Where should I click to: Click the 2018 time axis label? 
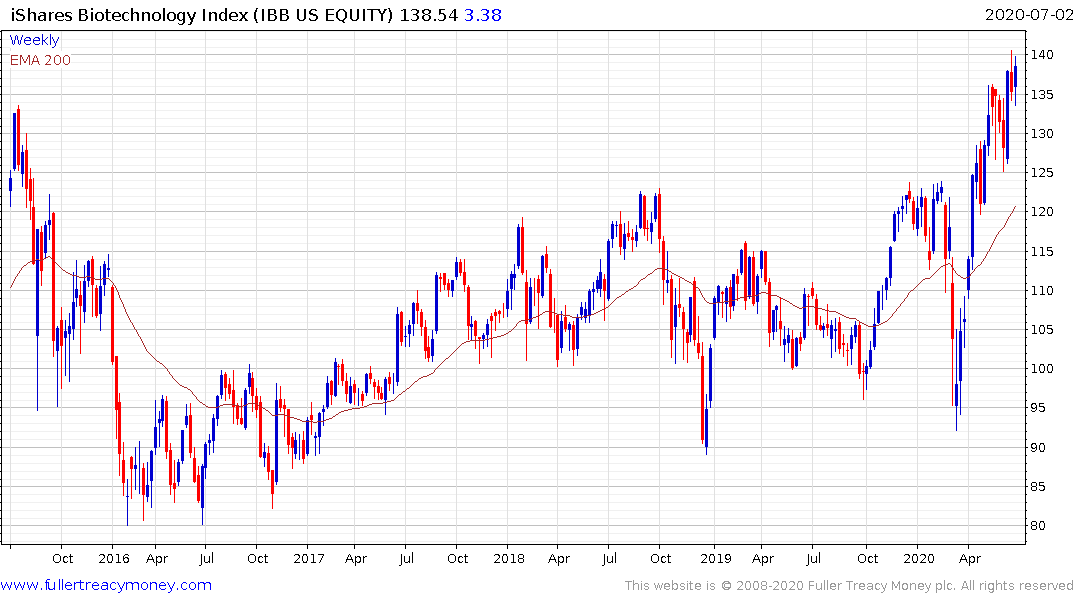(509, 558)
